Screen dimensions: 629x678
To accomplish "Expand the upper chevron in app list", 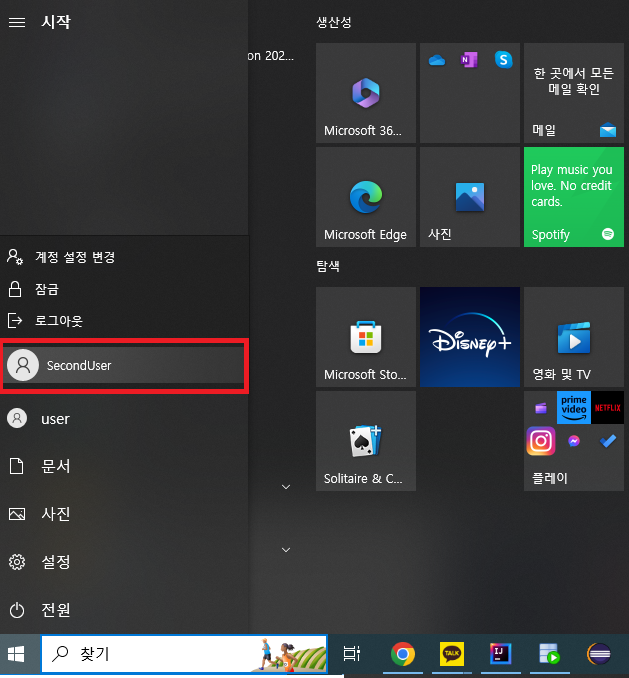I will (286, 487).
